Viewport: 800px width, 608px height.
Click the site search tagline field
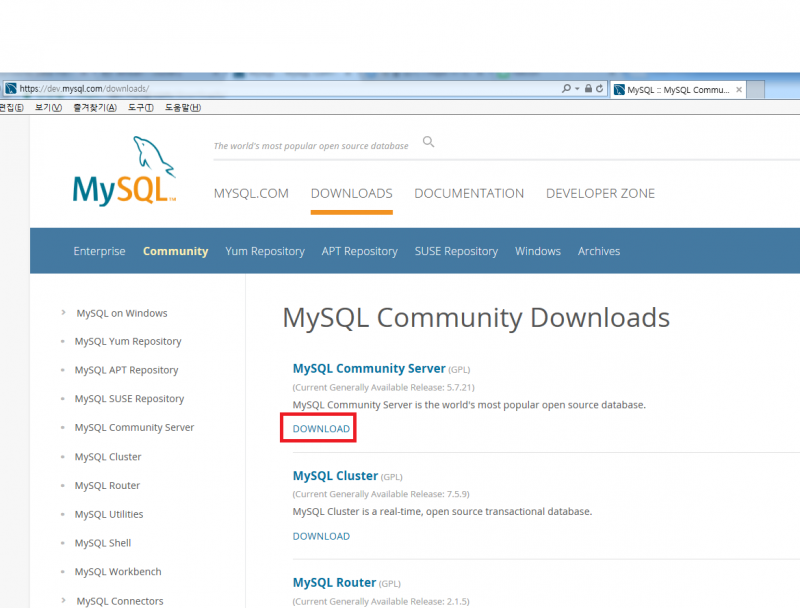[x=311, y=146]
